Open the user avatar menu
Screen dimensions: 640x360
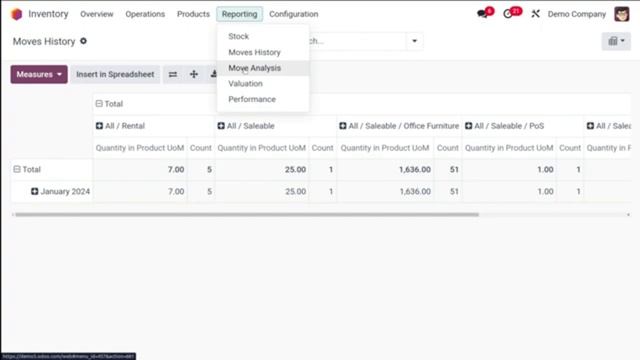click(622, 14)
